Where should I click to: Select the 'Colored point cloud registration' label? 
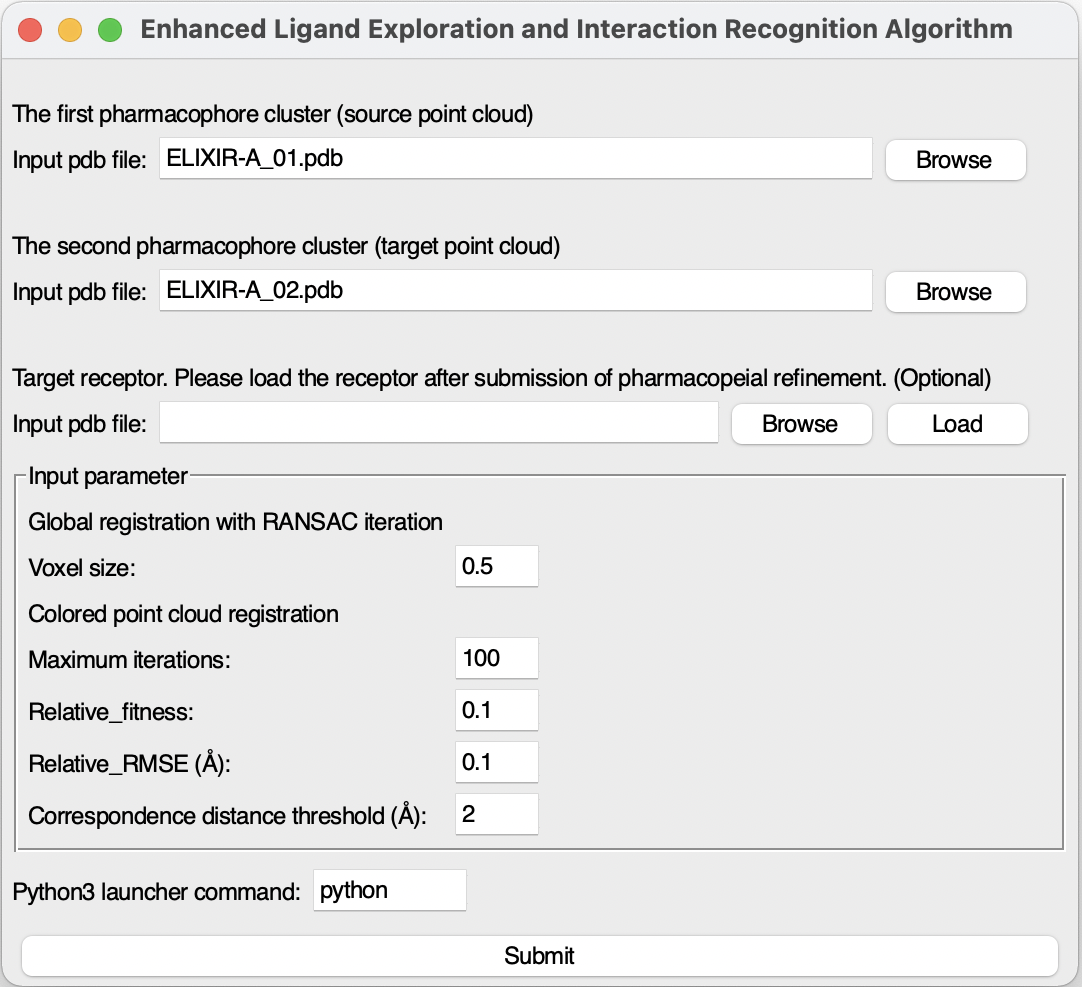tap(184, 614)
